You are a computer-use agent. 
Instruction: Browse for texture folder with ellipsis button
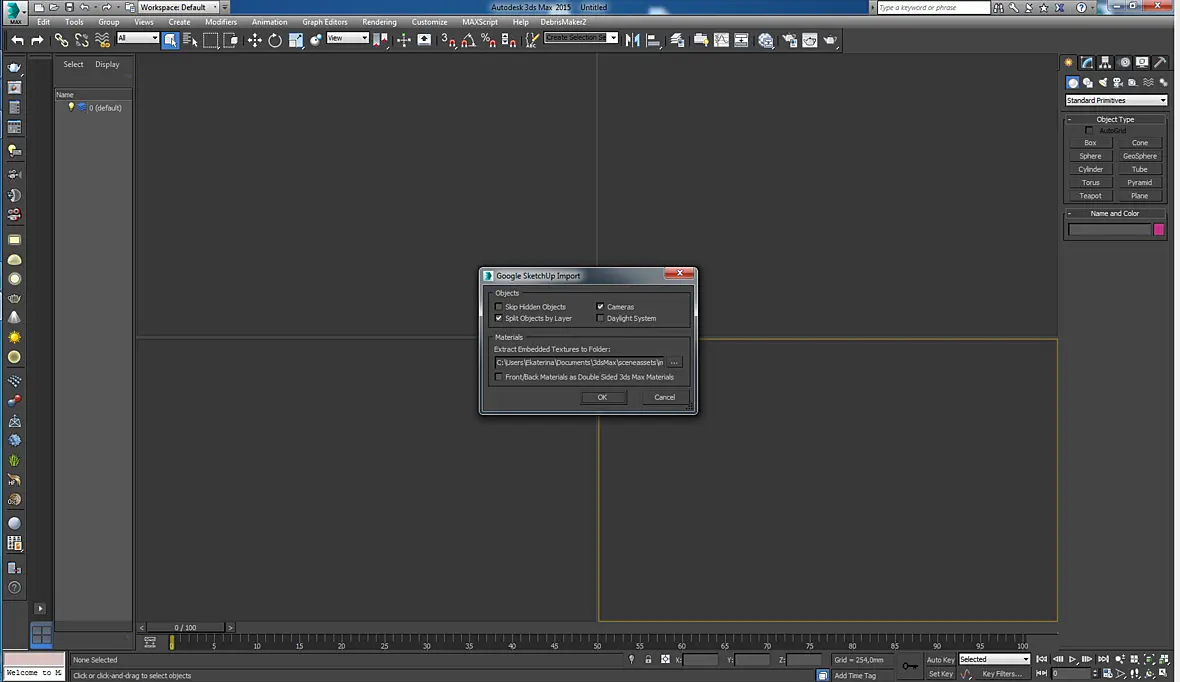pyautogui.click(x=674, y=363)
